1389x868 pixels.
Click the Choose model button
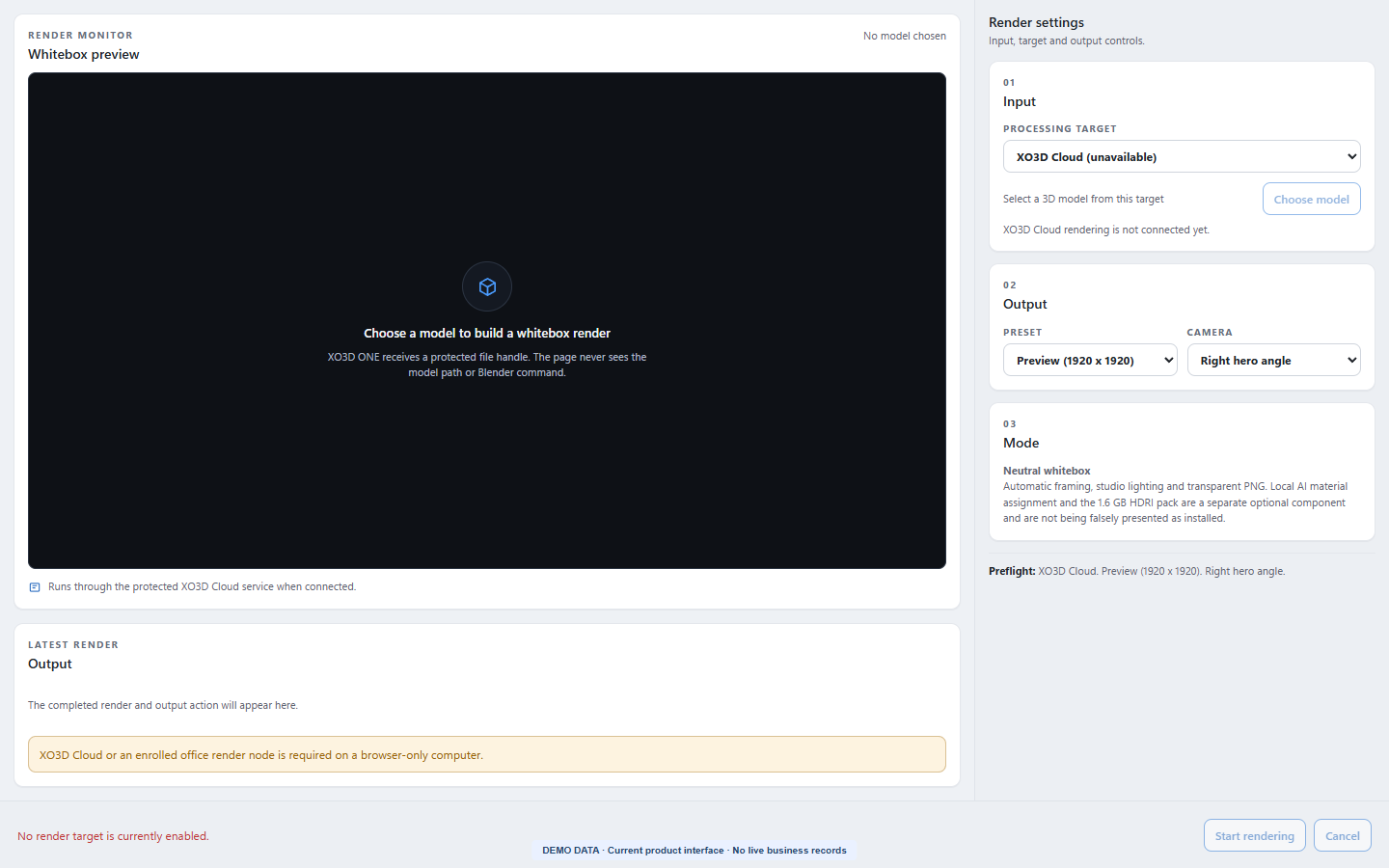tap(1311, 199)
